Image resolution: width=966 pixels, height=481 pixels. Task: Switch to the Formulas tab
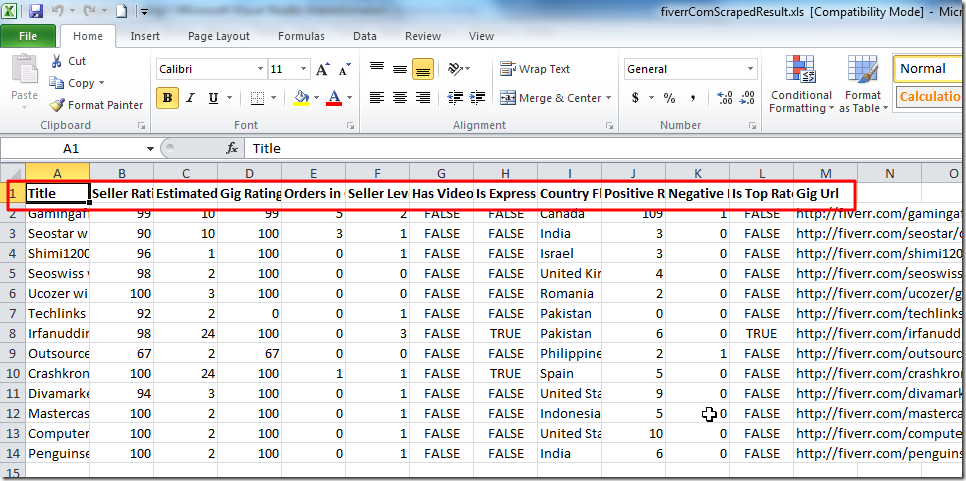[301, 36]
